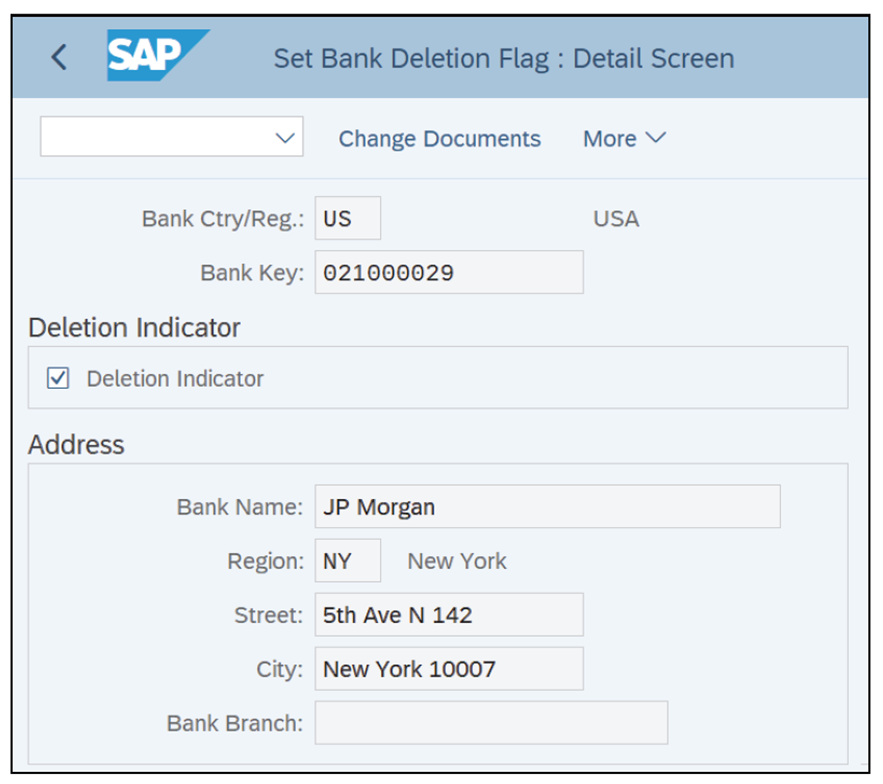Uncheck the Deletion Indicator checkbox

tap(58, 378)
